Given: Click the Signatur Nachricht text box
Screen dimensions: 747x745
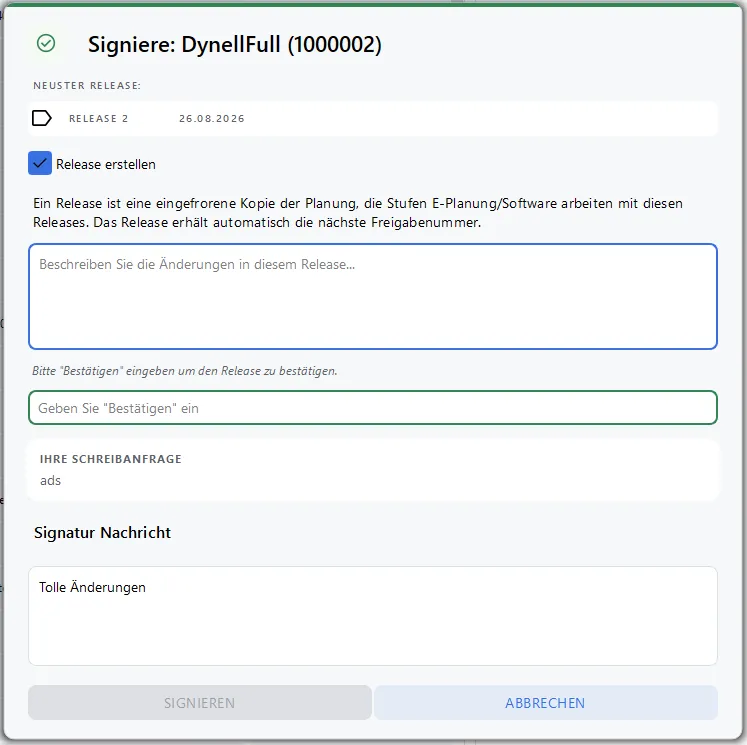Looking at the screenshot, I should click(x=373, y=615).
